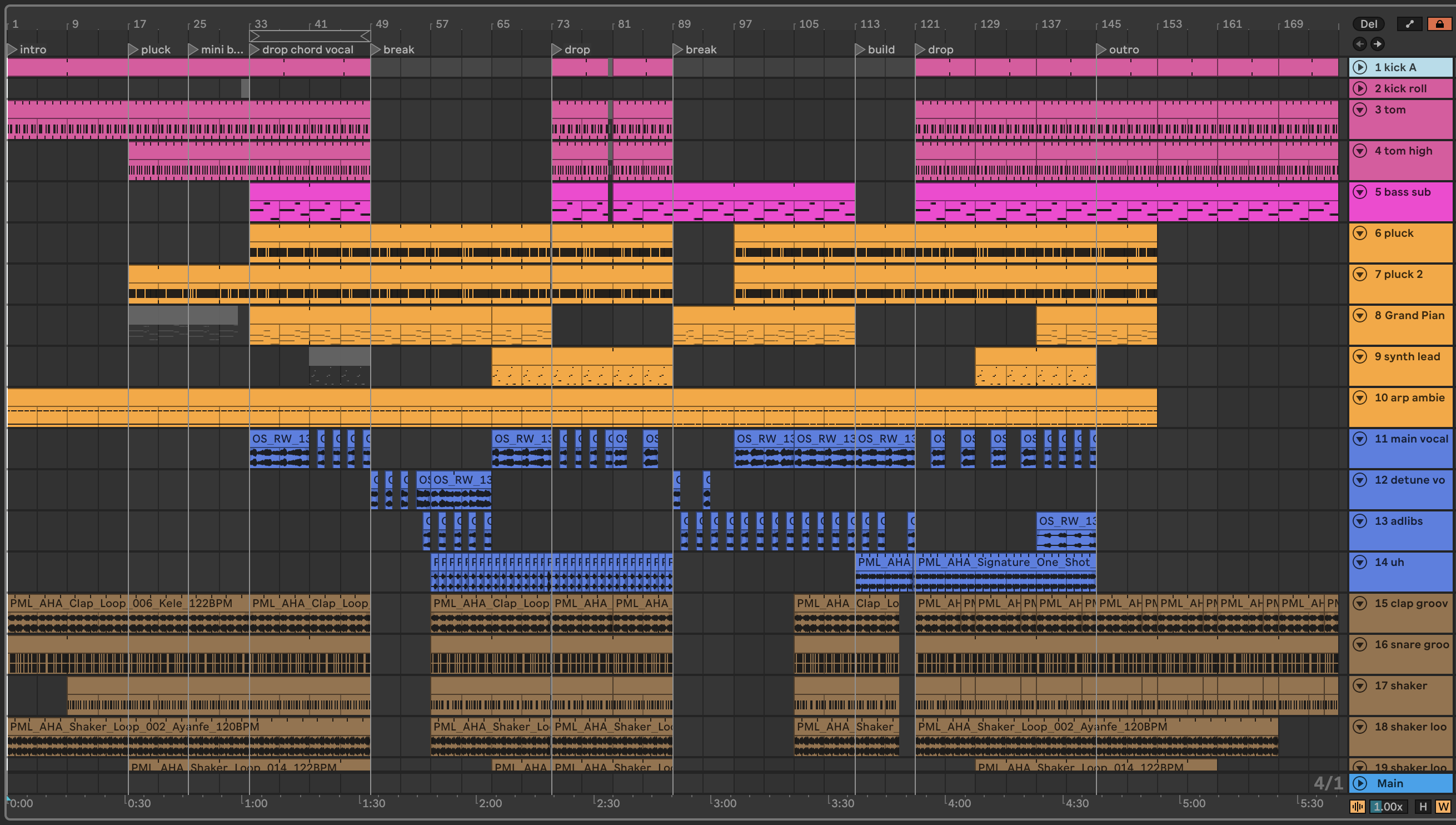This screenshot has width=1456, height=825.
Task: Click bar 145 in the beat ruler
Action: pyautogui.click(x=1110, y=24)
